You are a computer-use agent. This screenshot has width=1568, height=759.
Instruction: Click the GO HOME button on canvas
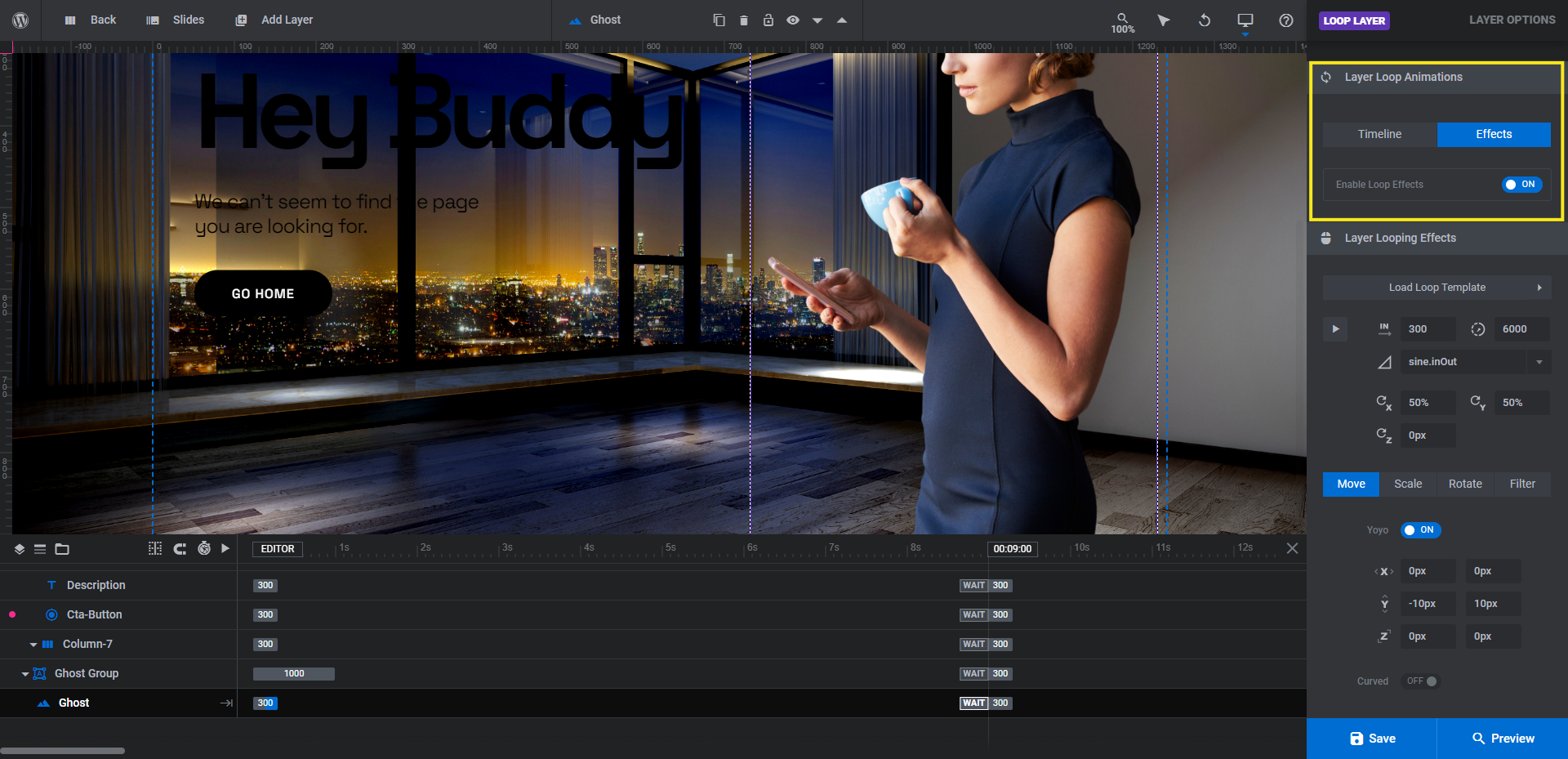pyautogui.click(x=263, y=294)
